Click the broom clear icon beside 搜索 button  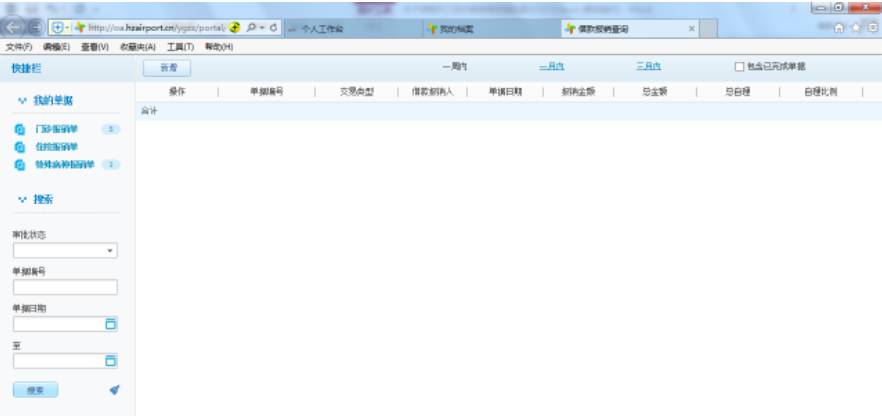114,390
